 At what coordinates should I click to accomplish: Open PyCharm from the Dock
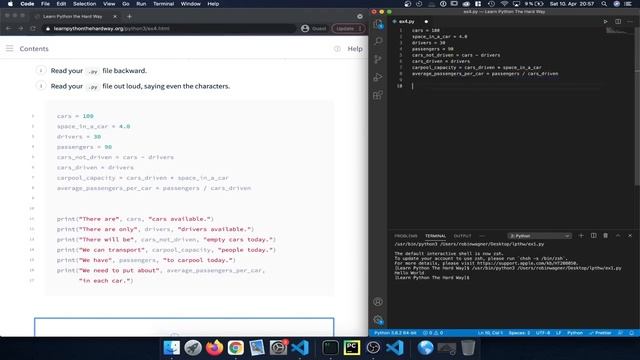pyautogui.click(x=351, y=348)
